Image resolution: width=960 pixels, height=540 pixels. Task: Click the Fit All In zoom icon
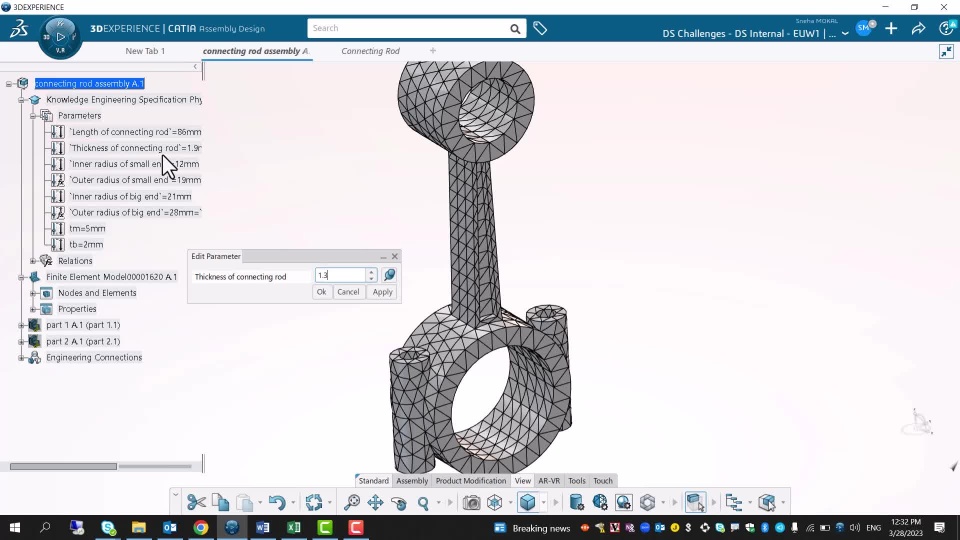pyautogui.click(x=351, y=503)
